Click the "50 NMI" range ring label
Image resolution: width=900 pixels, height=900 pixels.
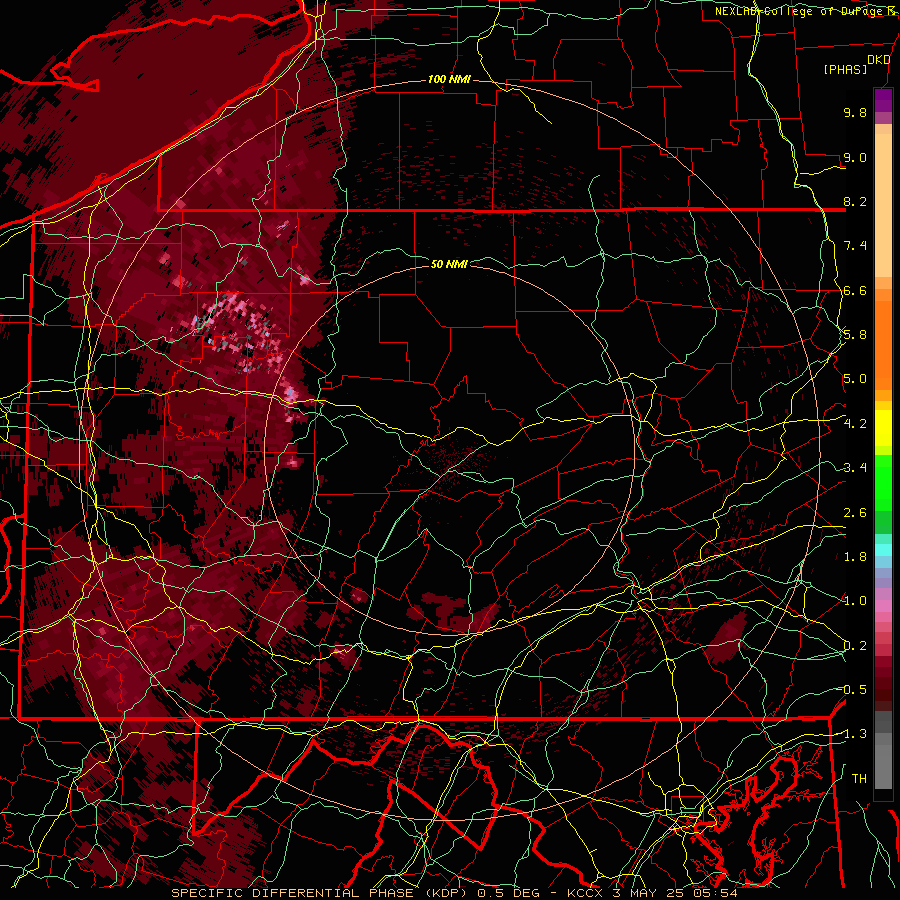(x=449, y=264)
